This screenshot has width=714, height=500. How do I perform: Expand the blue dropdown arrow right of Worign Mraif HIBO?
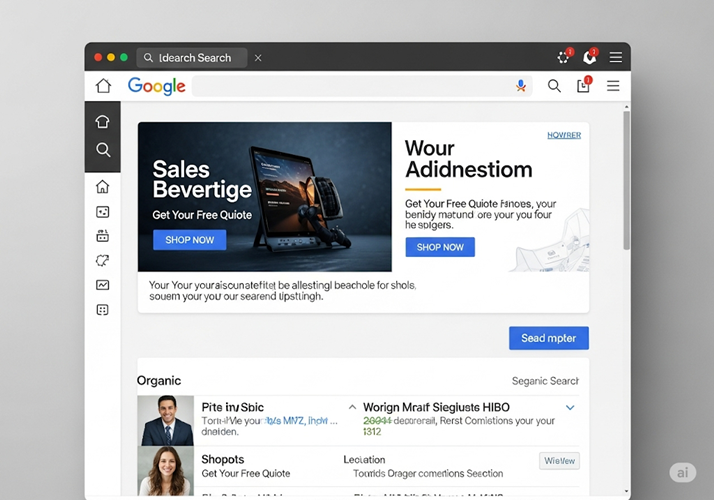click(570, 408)
